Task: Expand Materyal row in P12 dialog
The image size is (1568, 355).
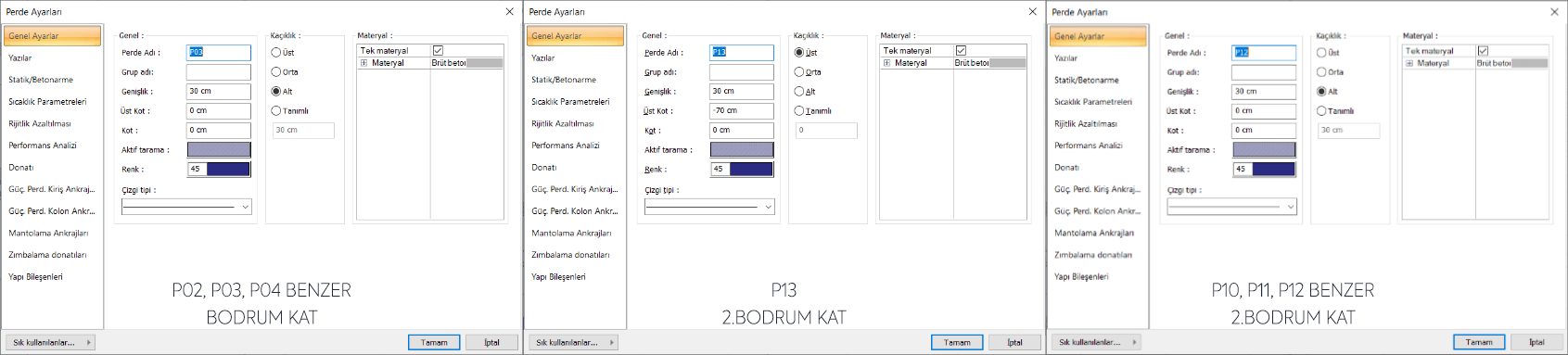Action: point(1409,63)
